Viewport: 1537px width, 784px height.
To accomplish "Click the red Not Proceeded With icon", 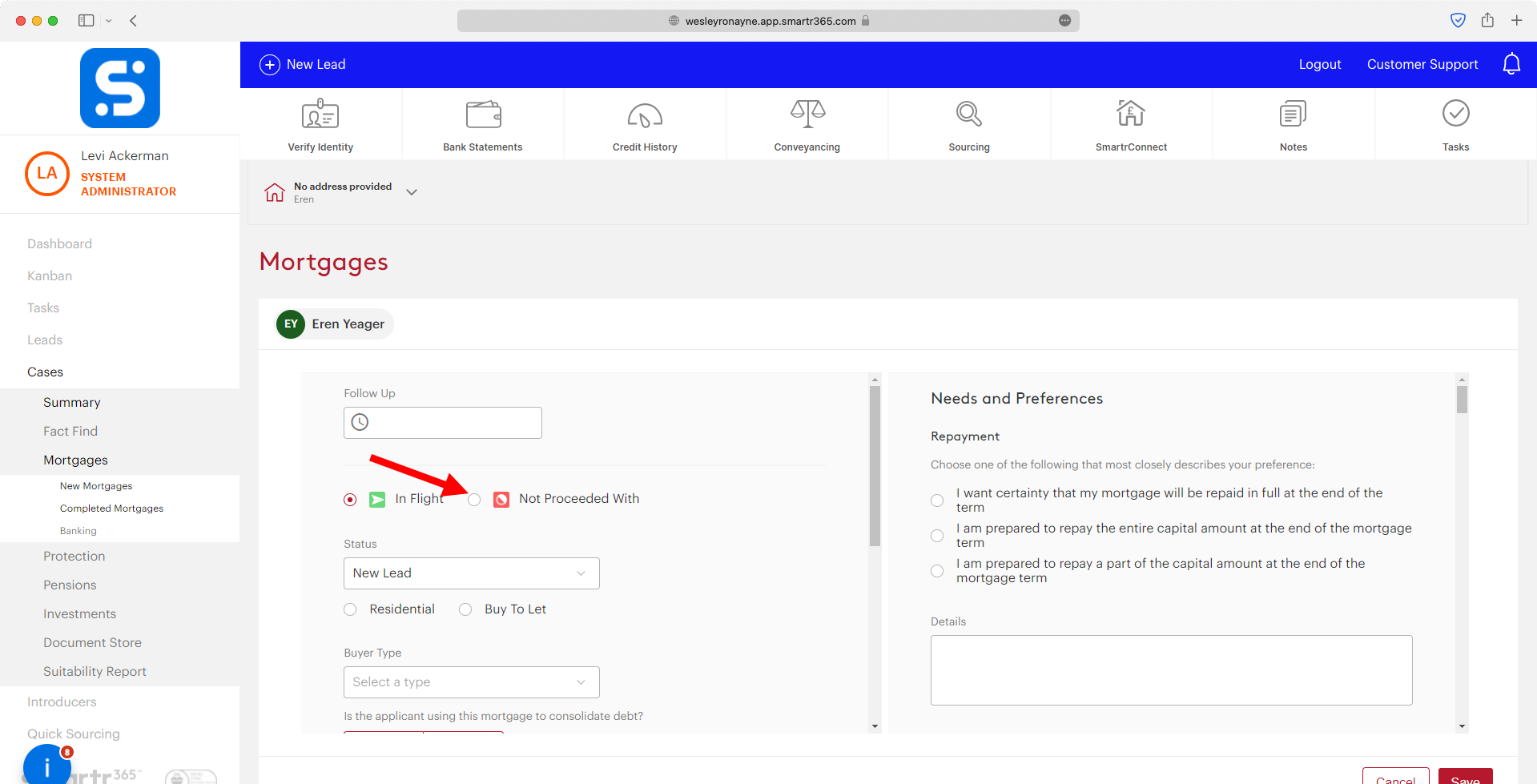I will (x=501, y=500).
